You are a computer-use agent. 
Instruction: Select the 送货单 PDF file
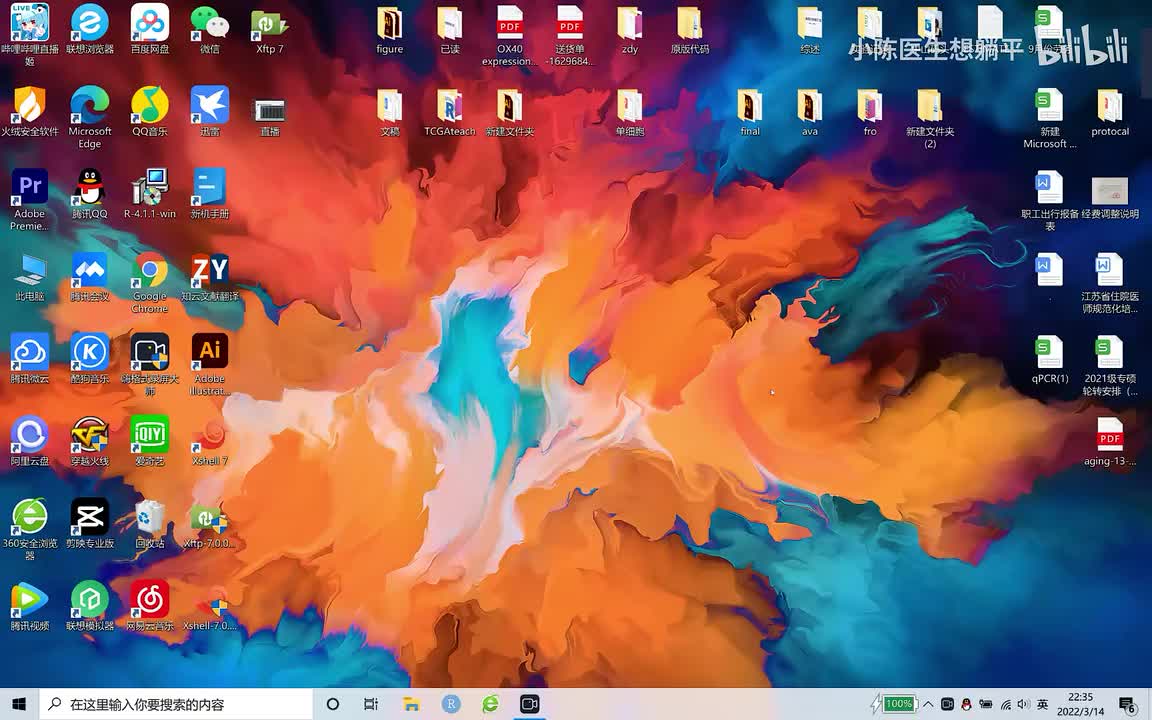[x=569, y=35]
